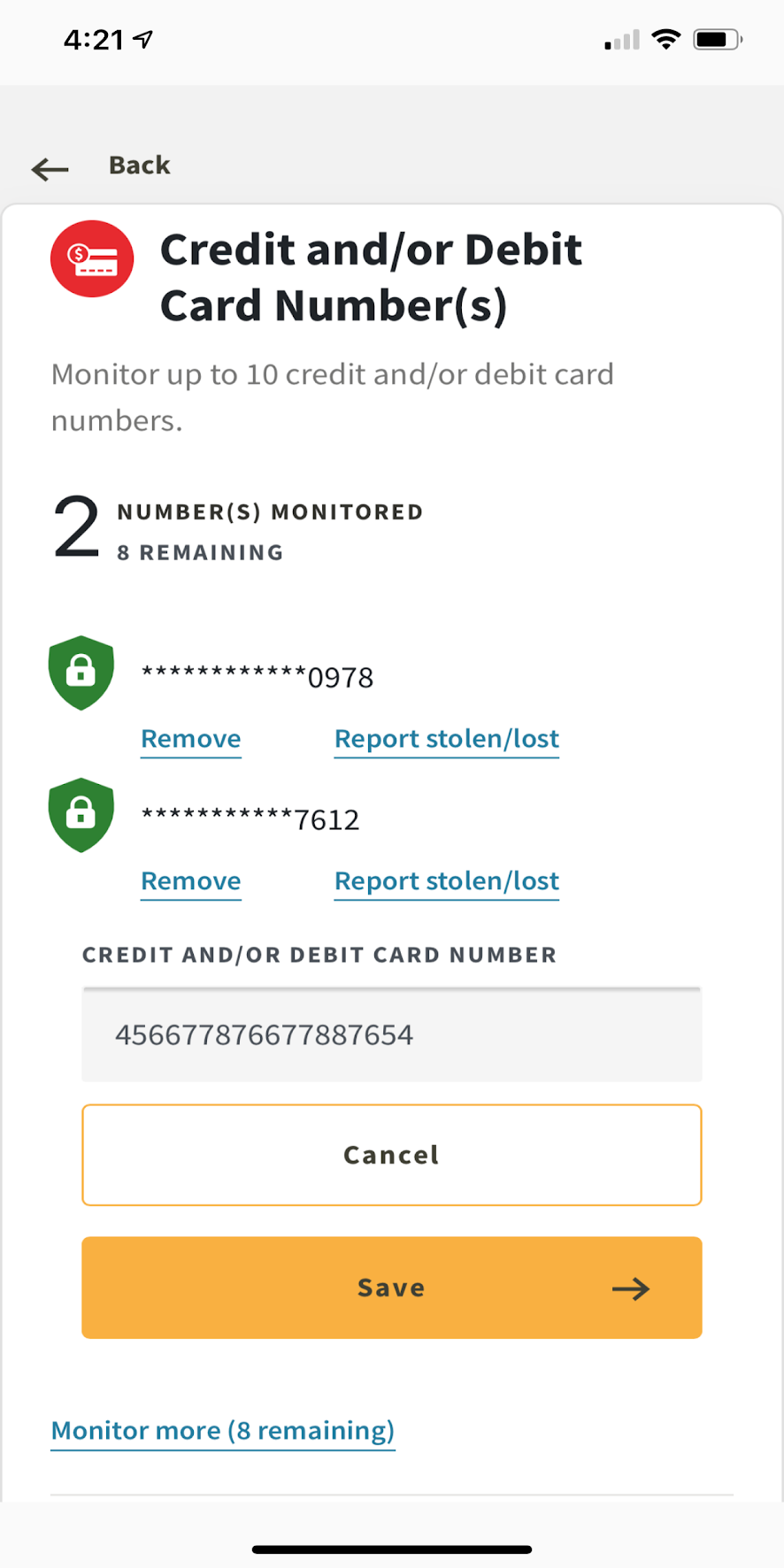Tap the Back text label

tap(139, 165)
